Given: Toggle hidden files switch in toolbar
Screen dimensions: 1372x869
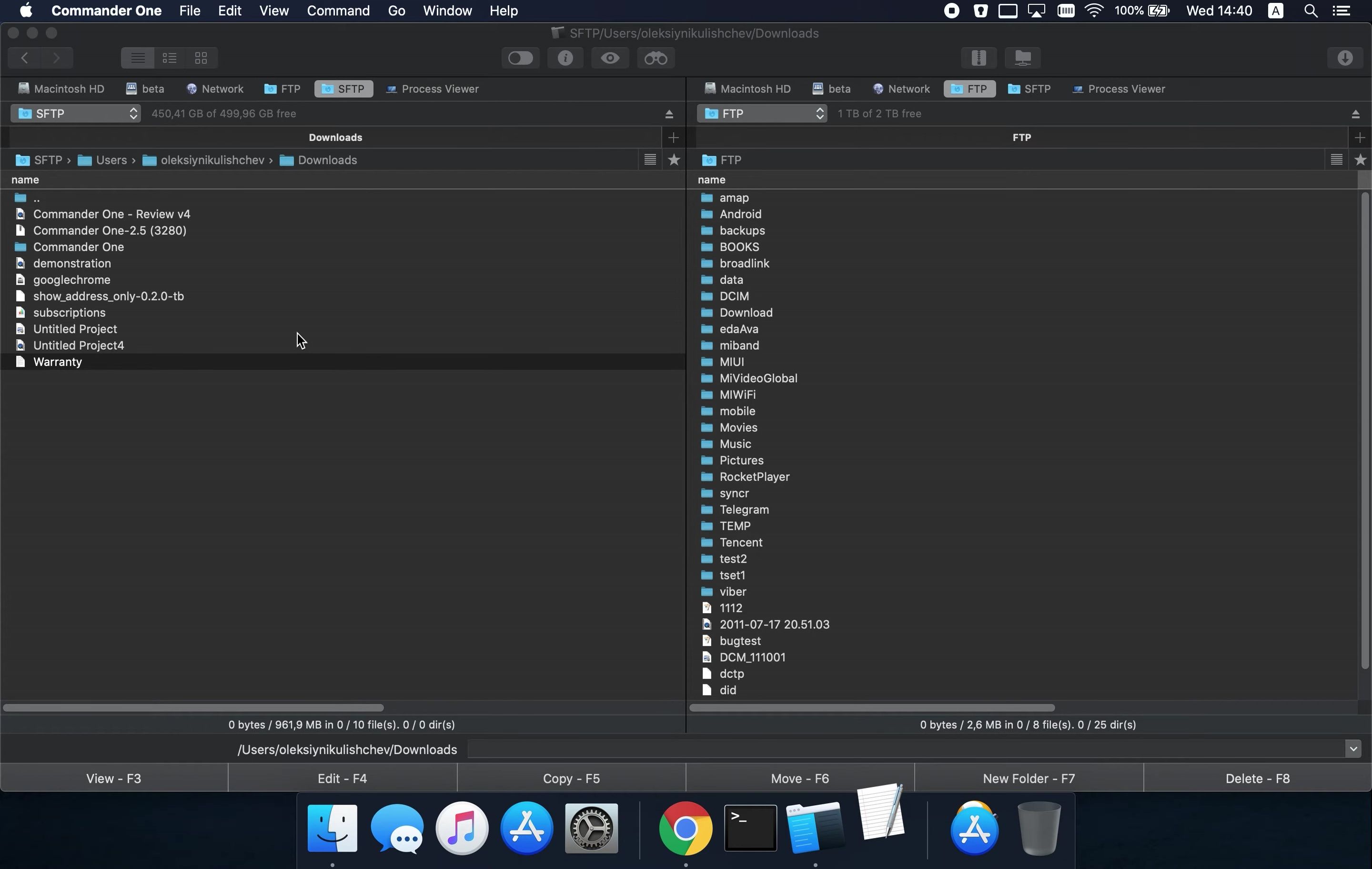Looking at the screenshot, I should [520, 58].
